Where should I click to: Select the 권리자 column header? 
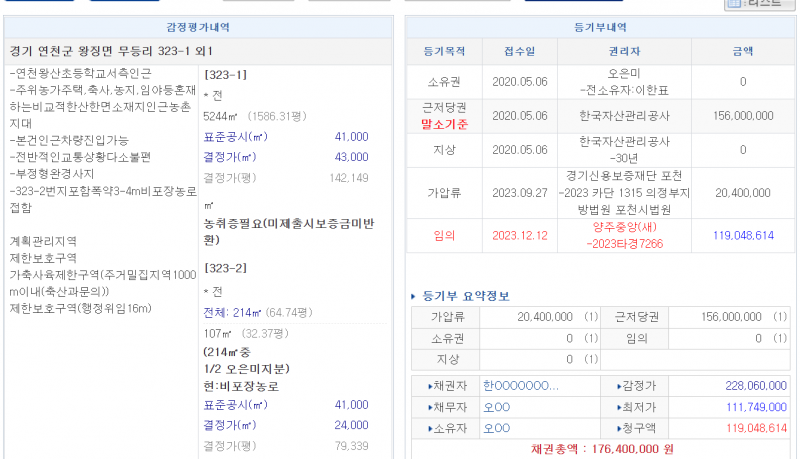click(x=625, y=51)
